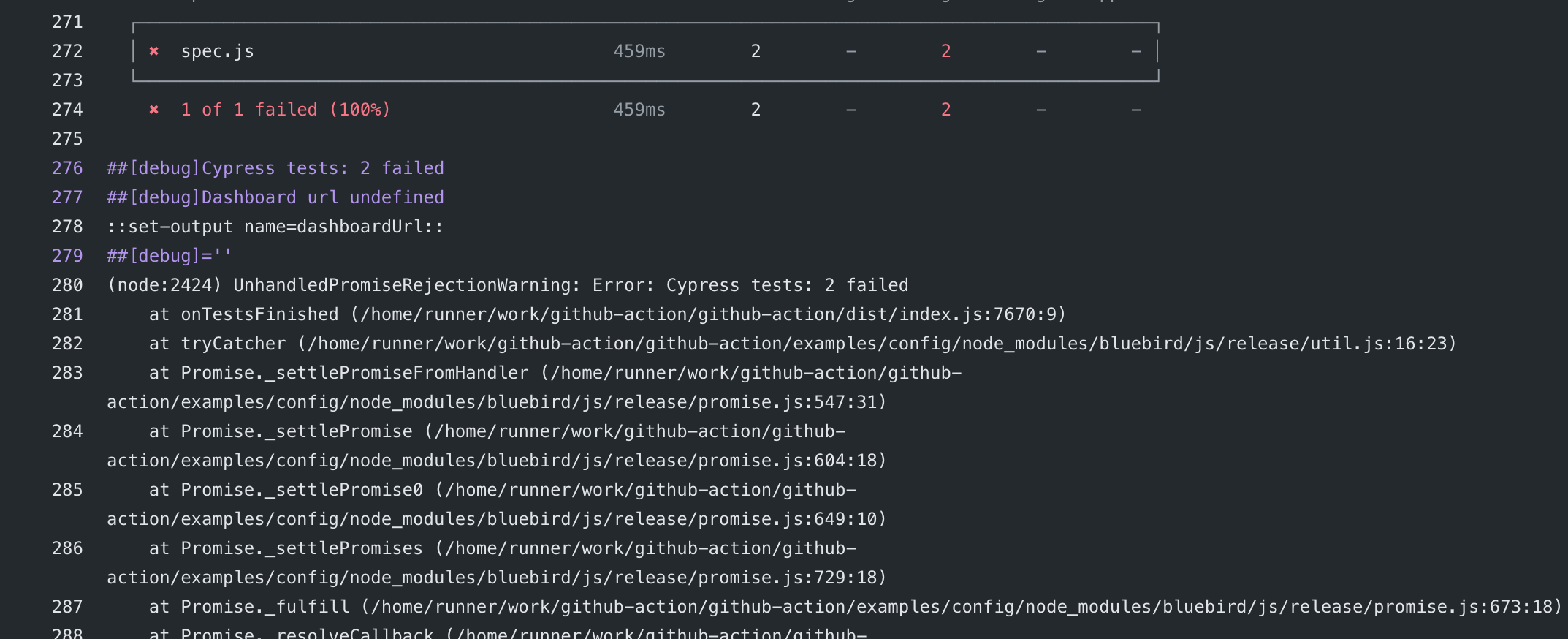Jump to line number 279

(67, 256)
